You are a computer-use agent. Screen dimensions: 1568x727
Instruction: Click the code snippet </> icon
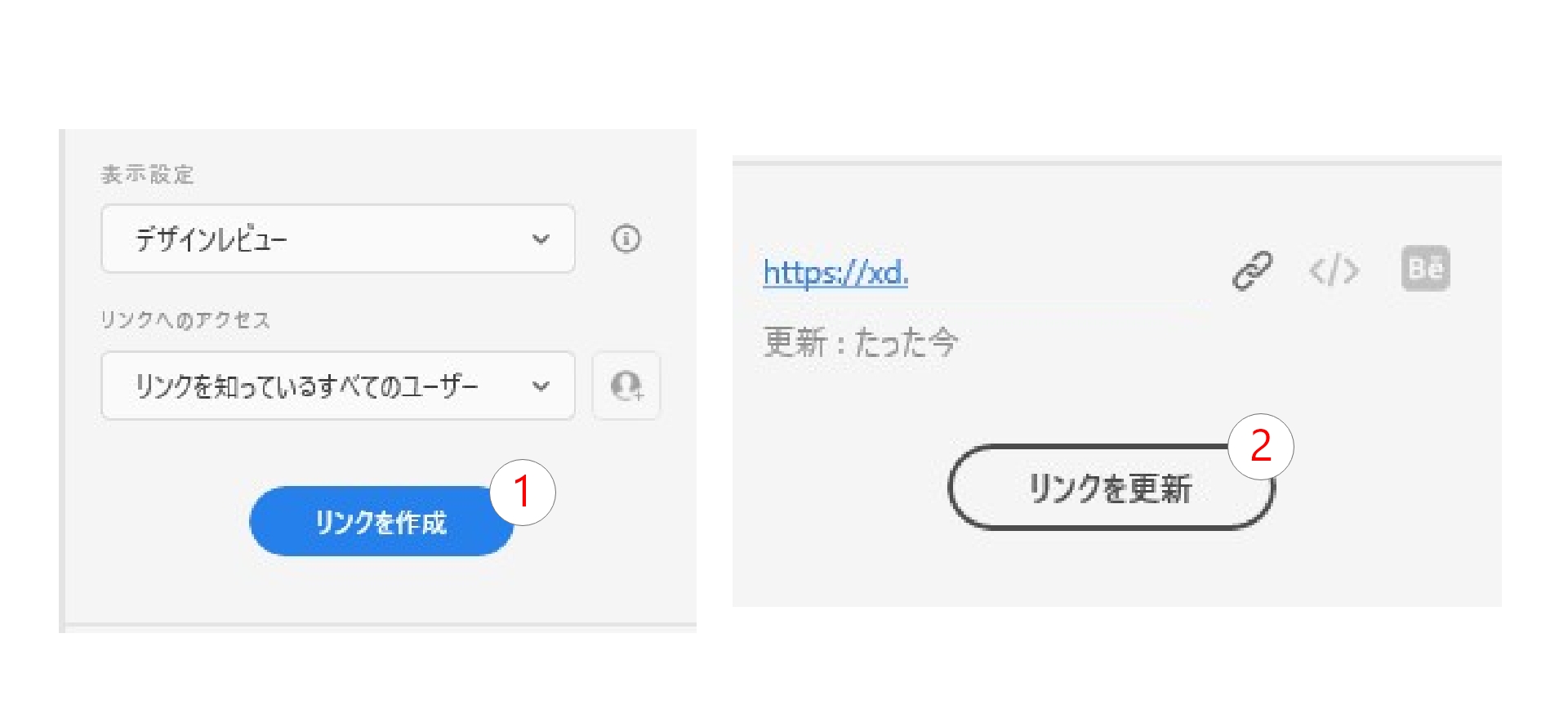tap(1334, 270)
